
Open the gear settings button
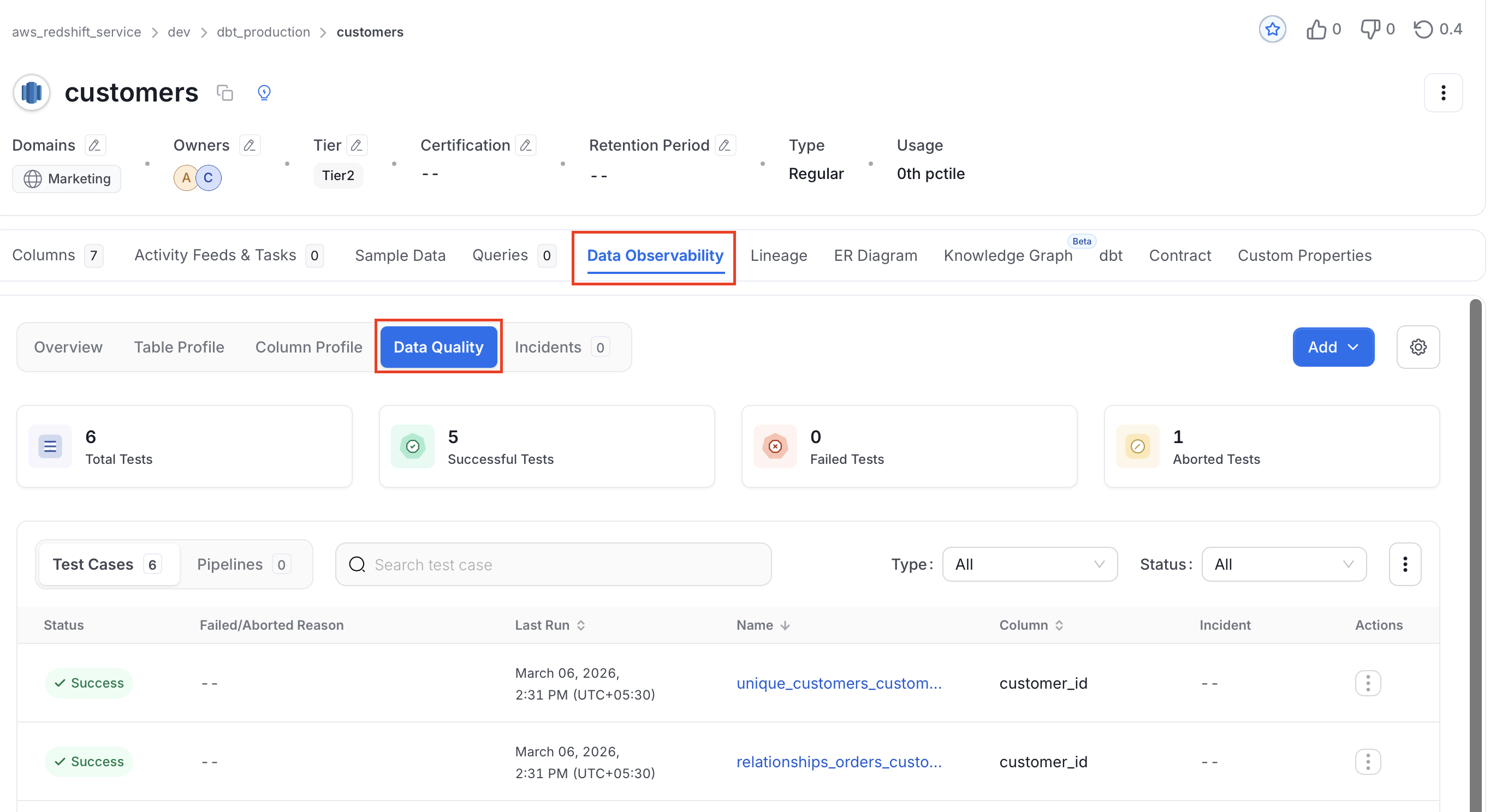coord(1417,347)
